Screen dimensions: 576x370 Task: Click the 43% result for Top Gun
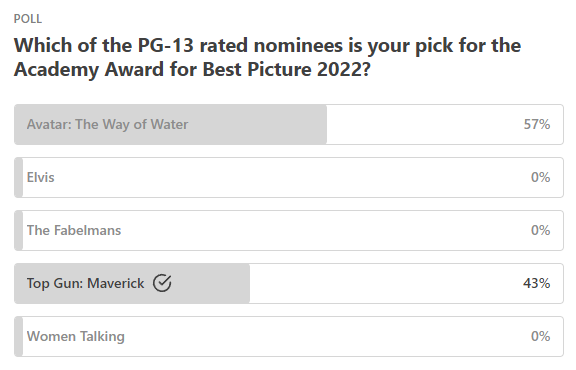click(537, 283)
